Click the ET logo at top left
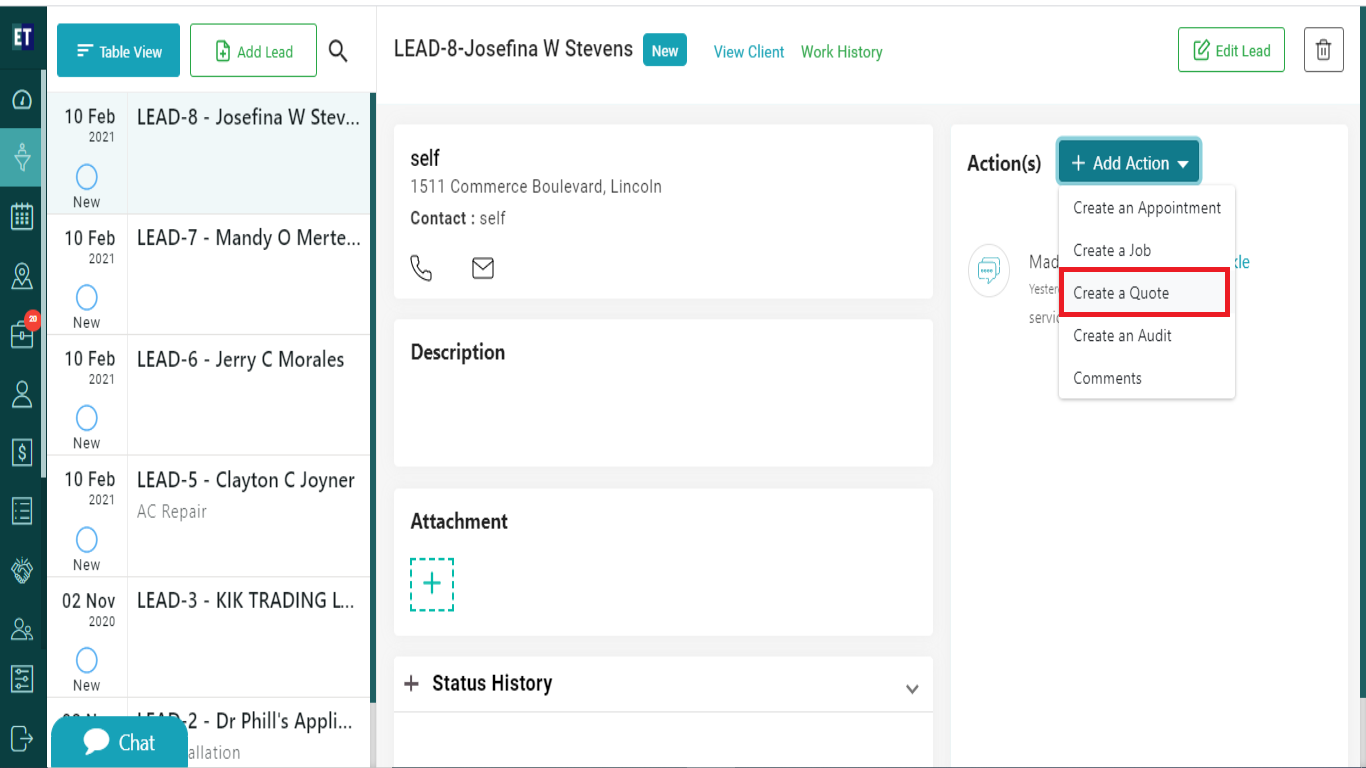This screenshot has height=768, width=1366. tap(22, 37)
